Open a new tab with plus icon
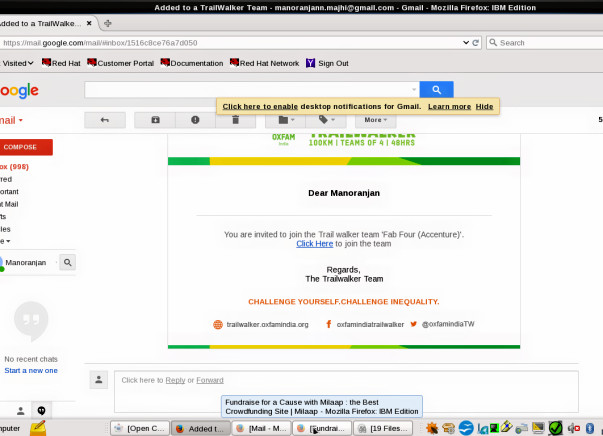 [x=108, y=23]
